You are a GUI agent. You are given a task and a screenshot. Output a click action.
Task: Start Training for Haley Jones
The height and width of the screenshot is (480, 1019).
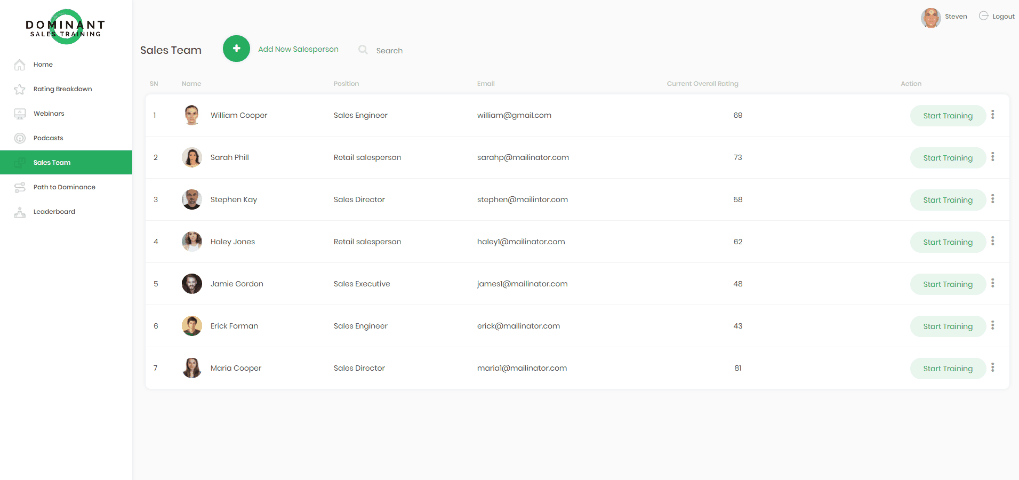coord(948,242)
